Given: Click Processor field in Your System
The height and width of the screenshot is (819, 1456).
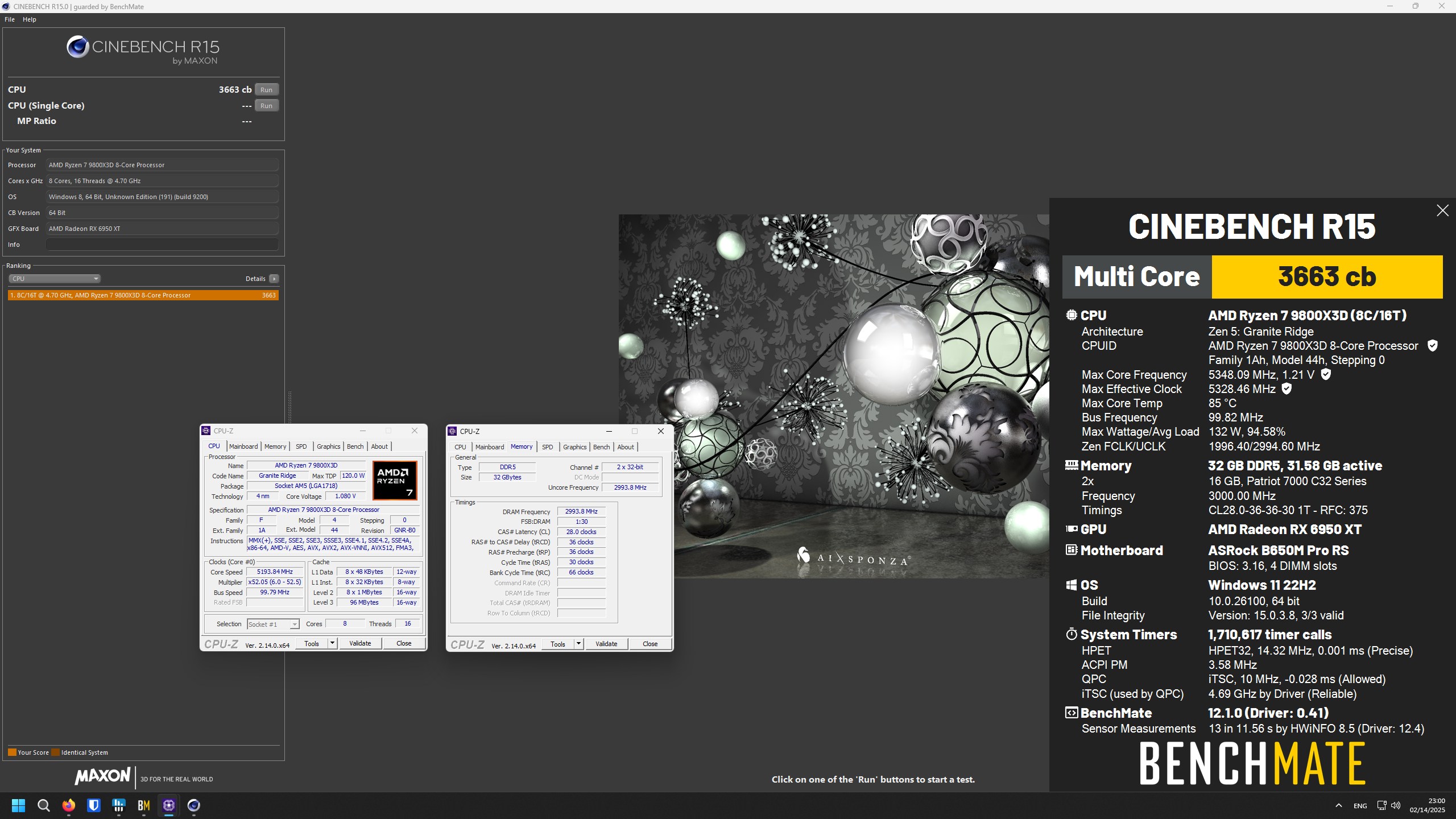Looking at the screenshot, I should (x=162, y=165).
